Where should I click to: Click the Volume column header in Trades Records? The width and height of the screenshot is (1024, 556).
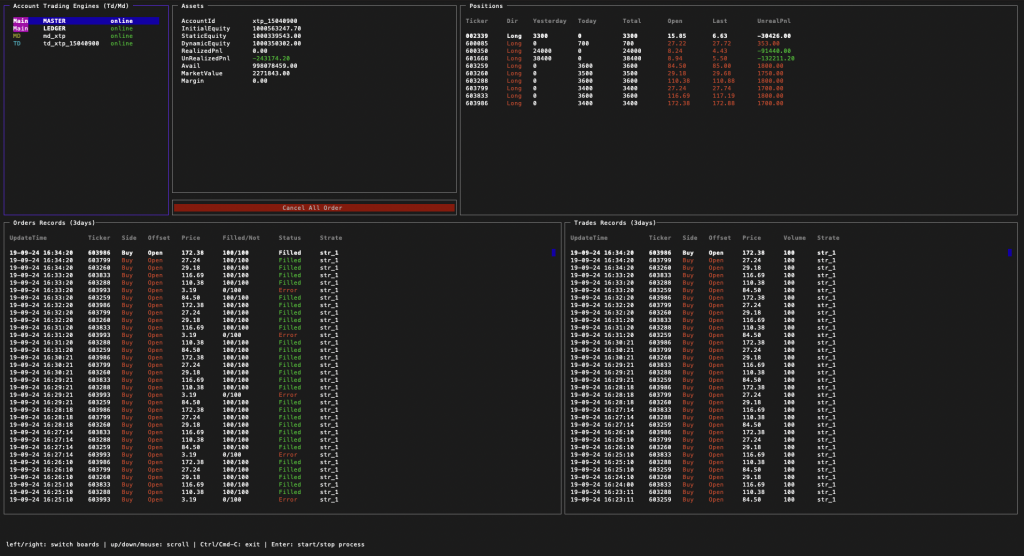[795, 238]
